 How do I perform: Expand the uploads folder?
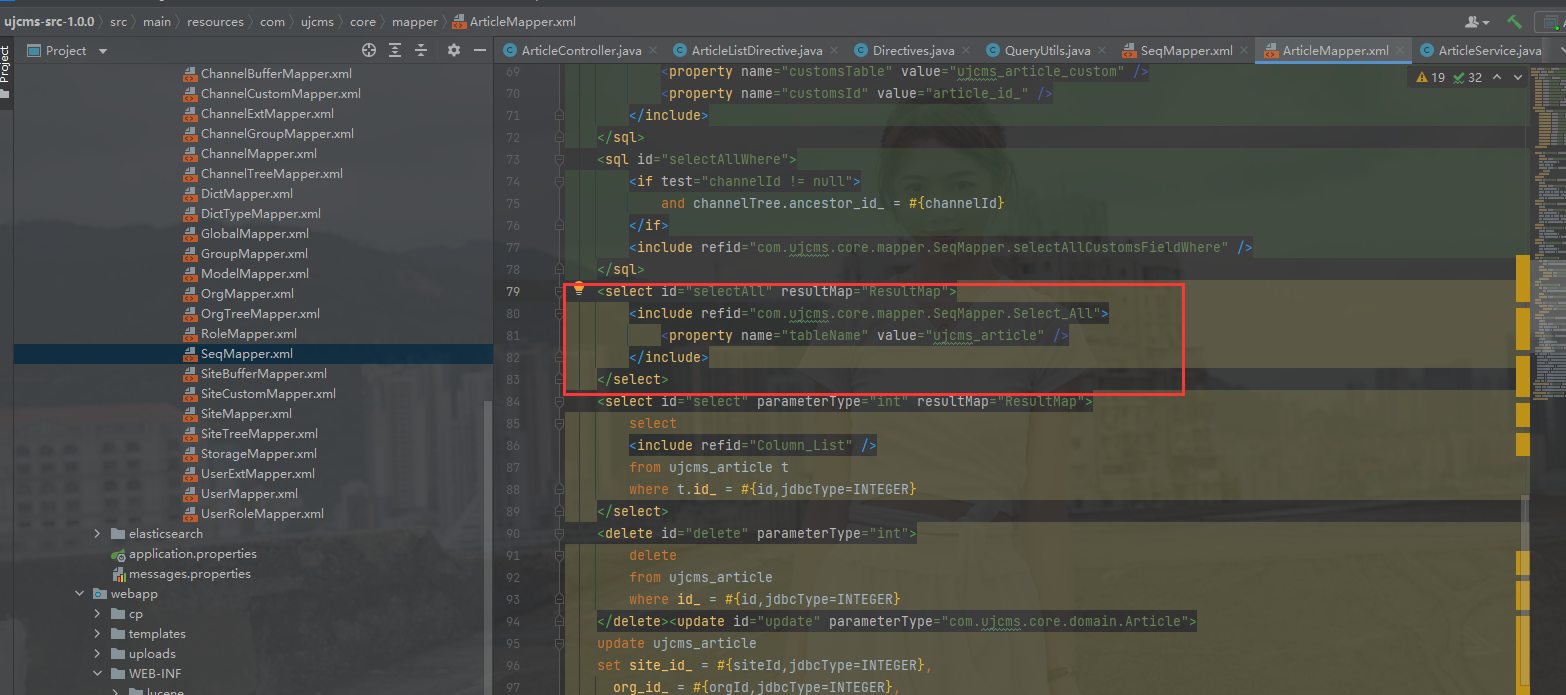tap(97, 654)
